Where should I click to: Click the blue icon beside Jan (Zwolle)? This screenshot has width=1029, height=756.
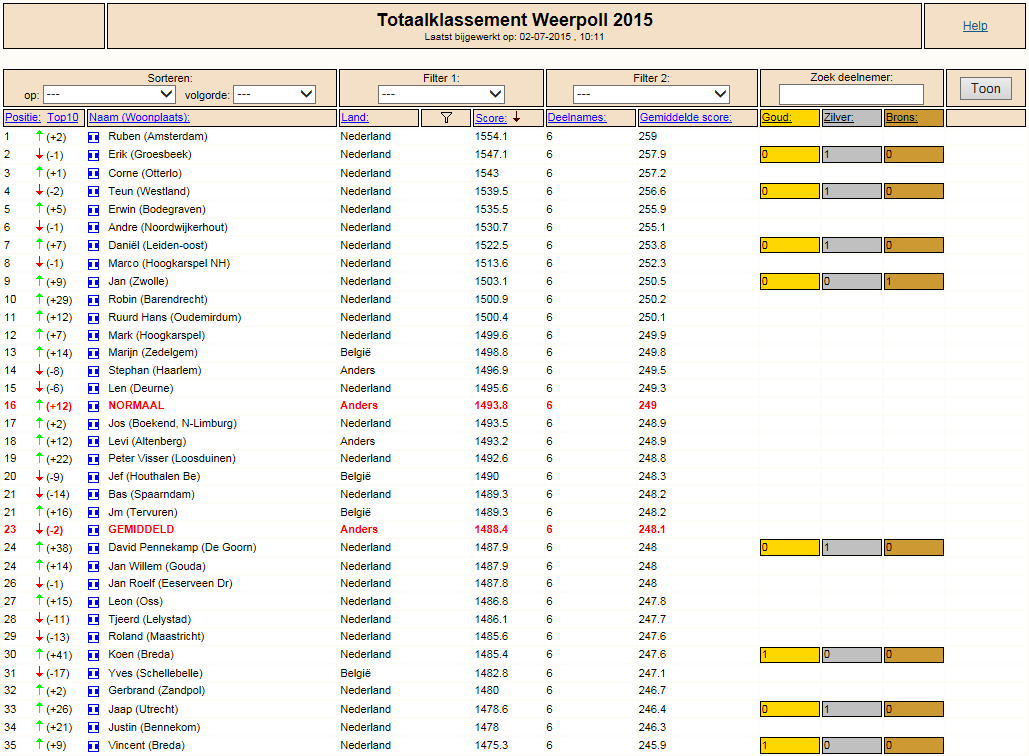point(94,282)
